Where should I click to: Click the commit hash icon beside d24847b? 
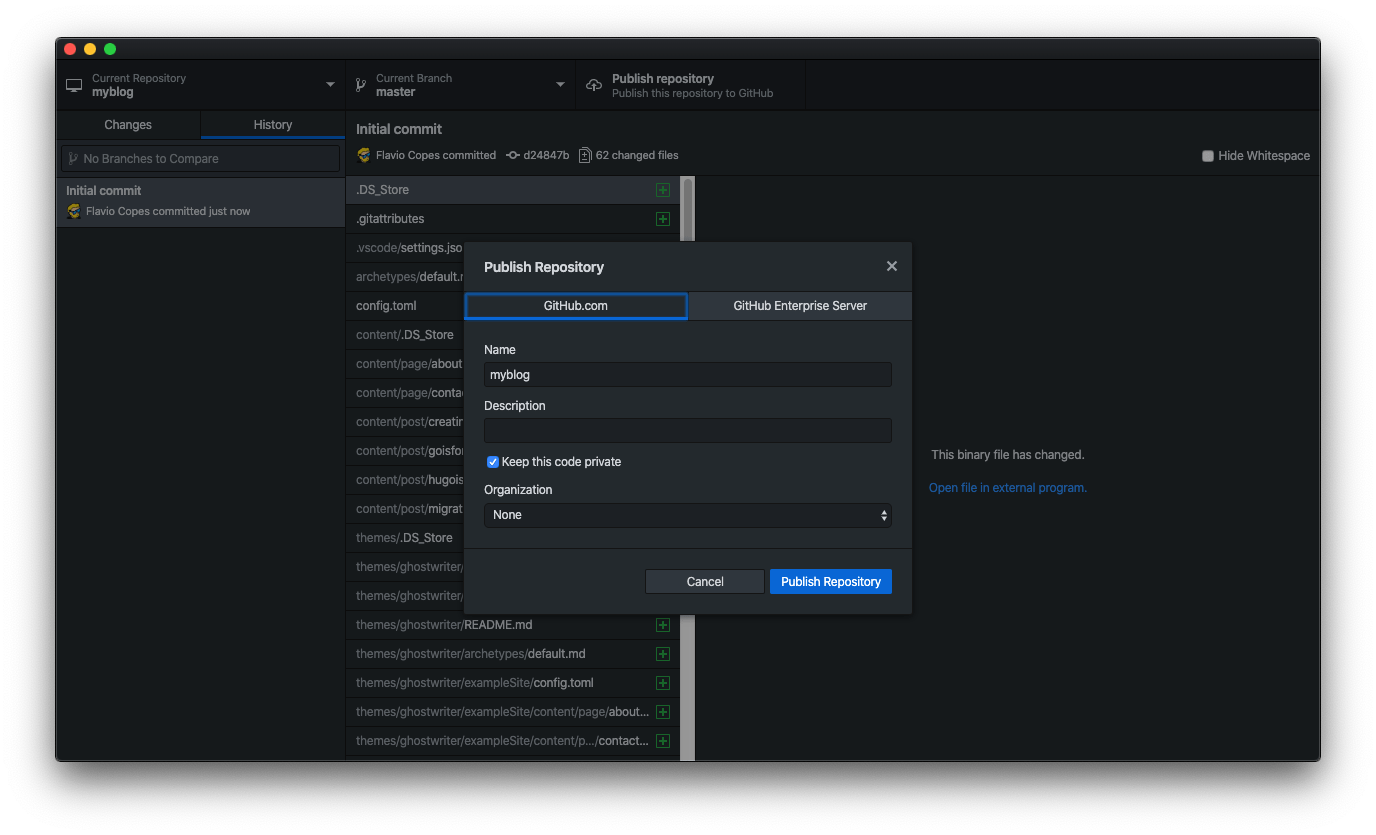tap(513, 155)
